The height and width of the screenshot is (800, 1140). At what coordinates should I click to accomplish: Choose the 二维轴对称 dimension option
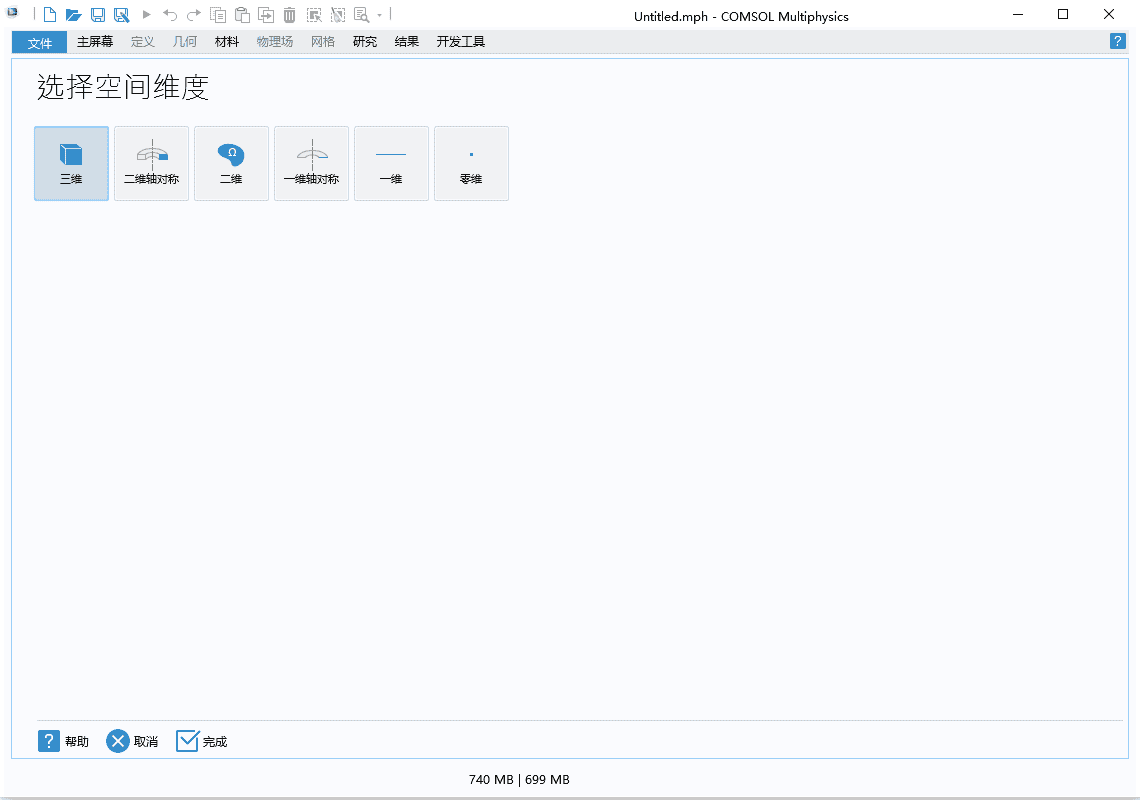coord(151,163)
